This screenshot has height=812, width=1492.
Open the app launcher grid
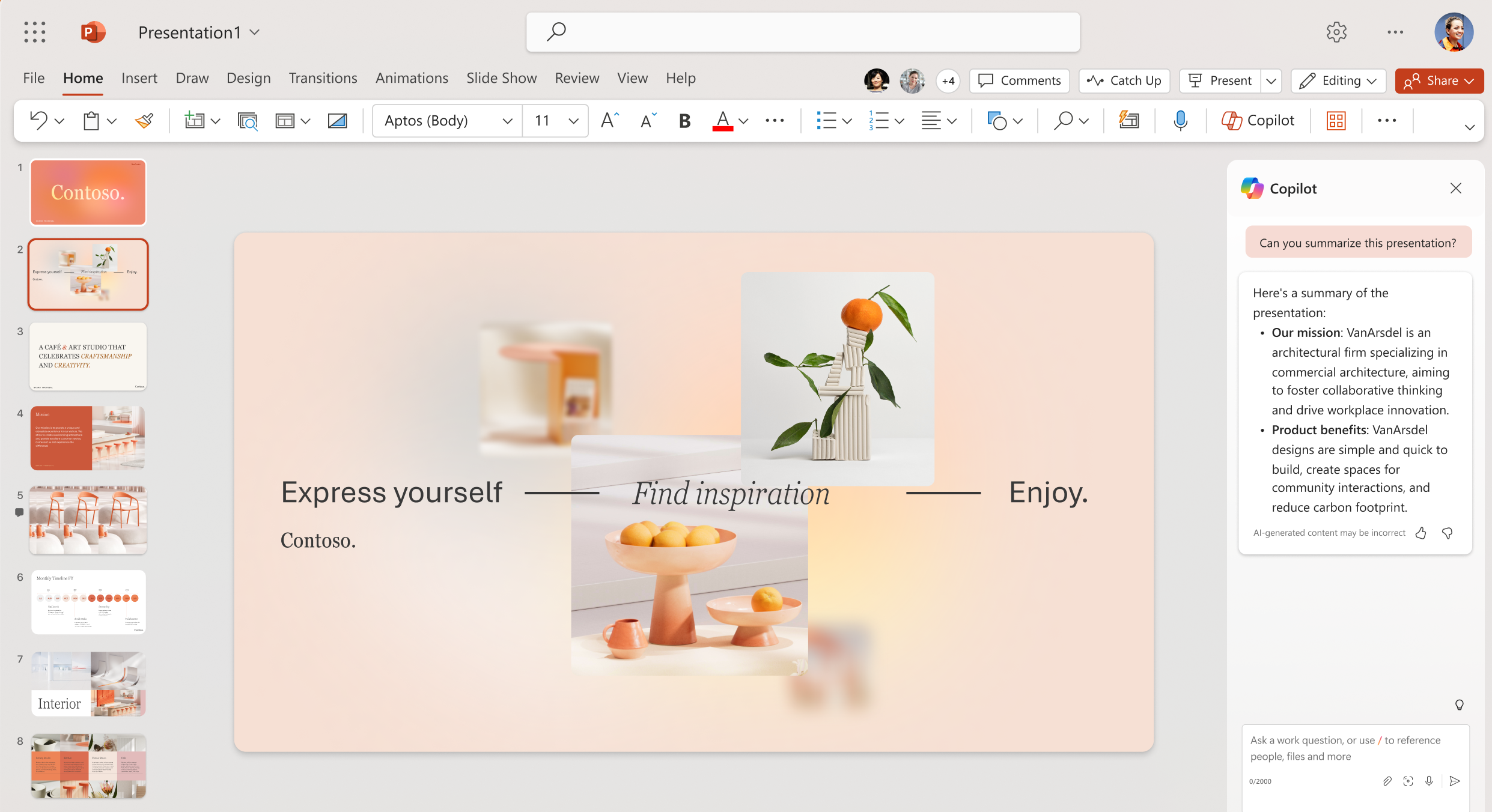pyautogui.click(x=35, y=32)
